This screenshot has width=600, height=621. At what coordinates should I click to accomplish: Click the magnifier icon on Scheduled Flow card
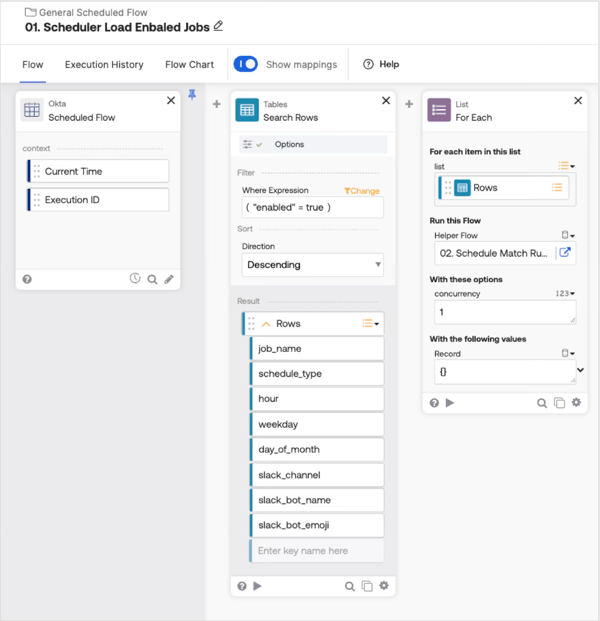(x=152, y=280)
